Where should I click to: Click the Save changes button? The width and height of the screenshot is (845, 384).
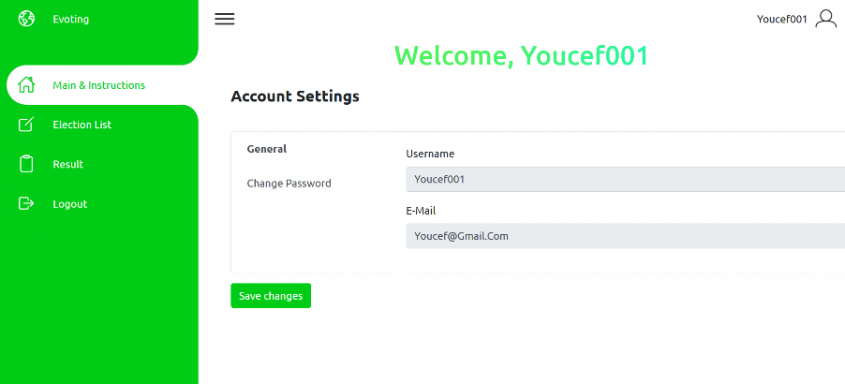[271, 296]
